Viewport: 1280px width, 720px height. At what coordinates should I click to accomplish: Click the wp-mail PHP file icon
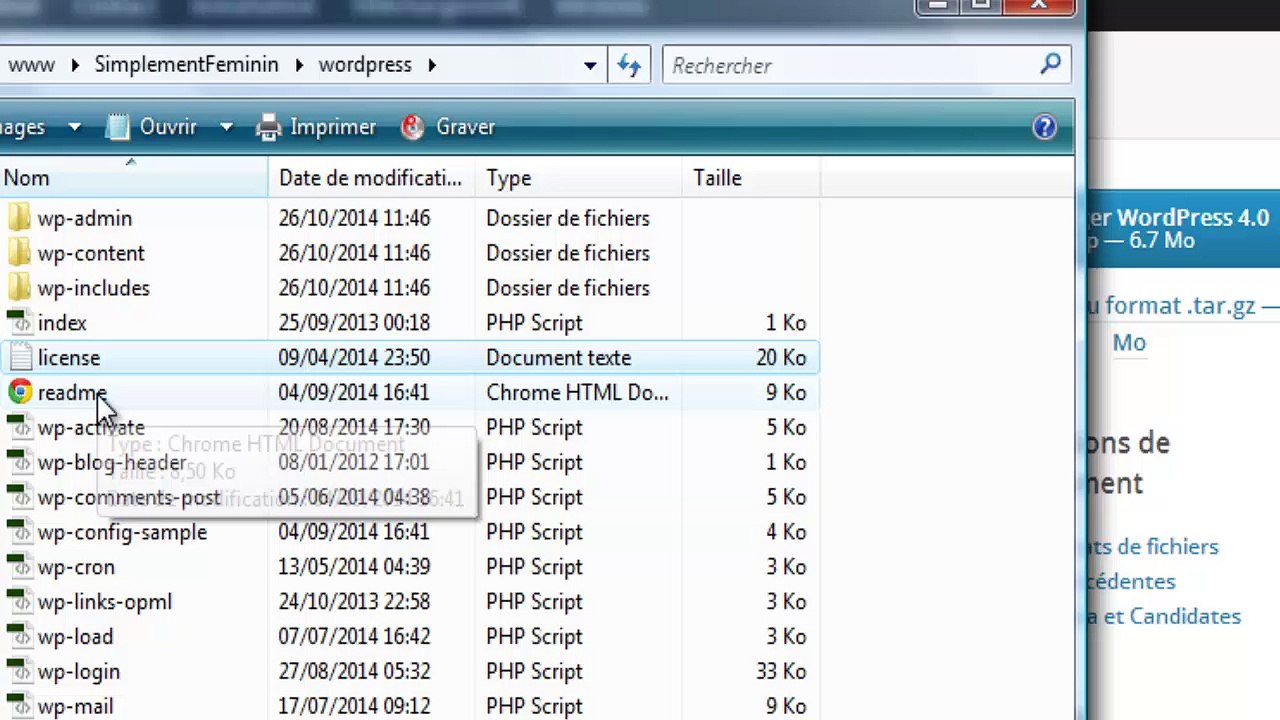coord(19,707)
